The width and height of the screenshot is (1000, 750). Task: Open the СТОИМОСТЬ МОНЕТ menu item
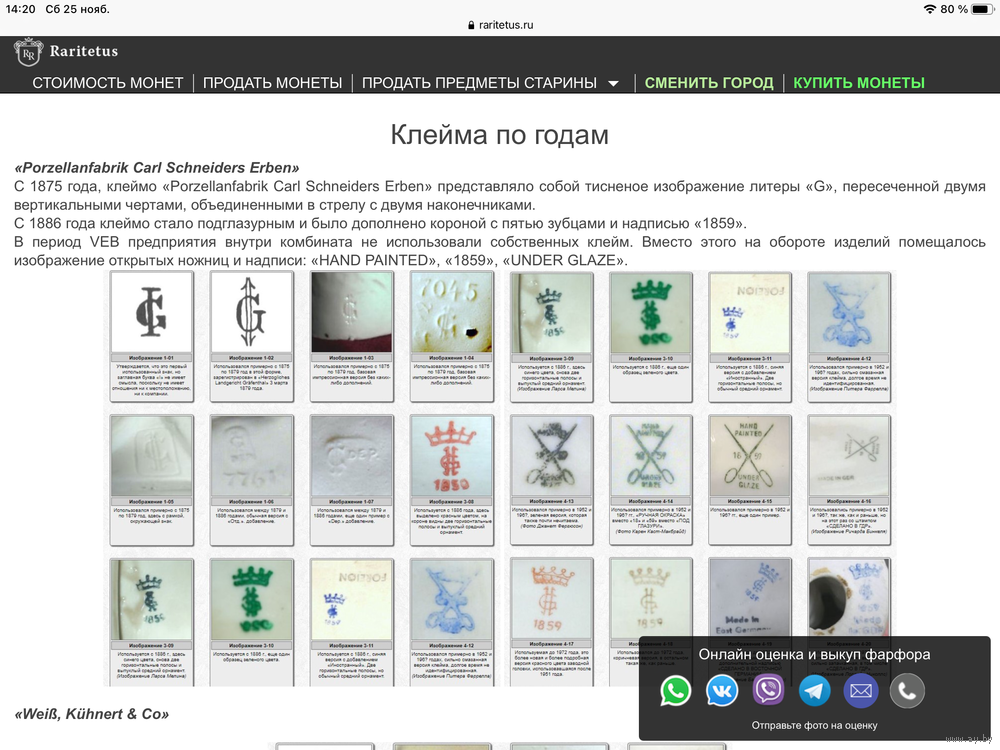(108, 83)
